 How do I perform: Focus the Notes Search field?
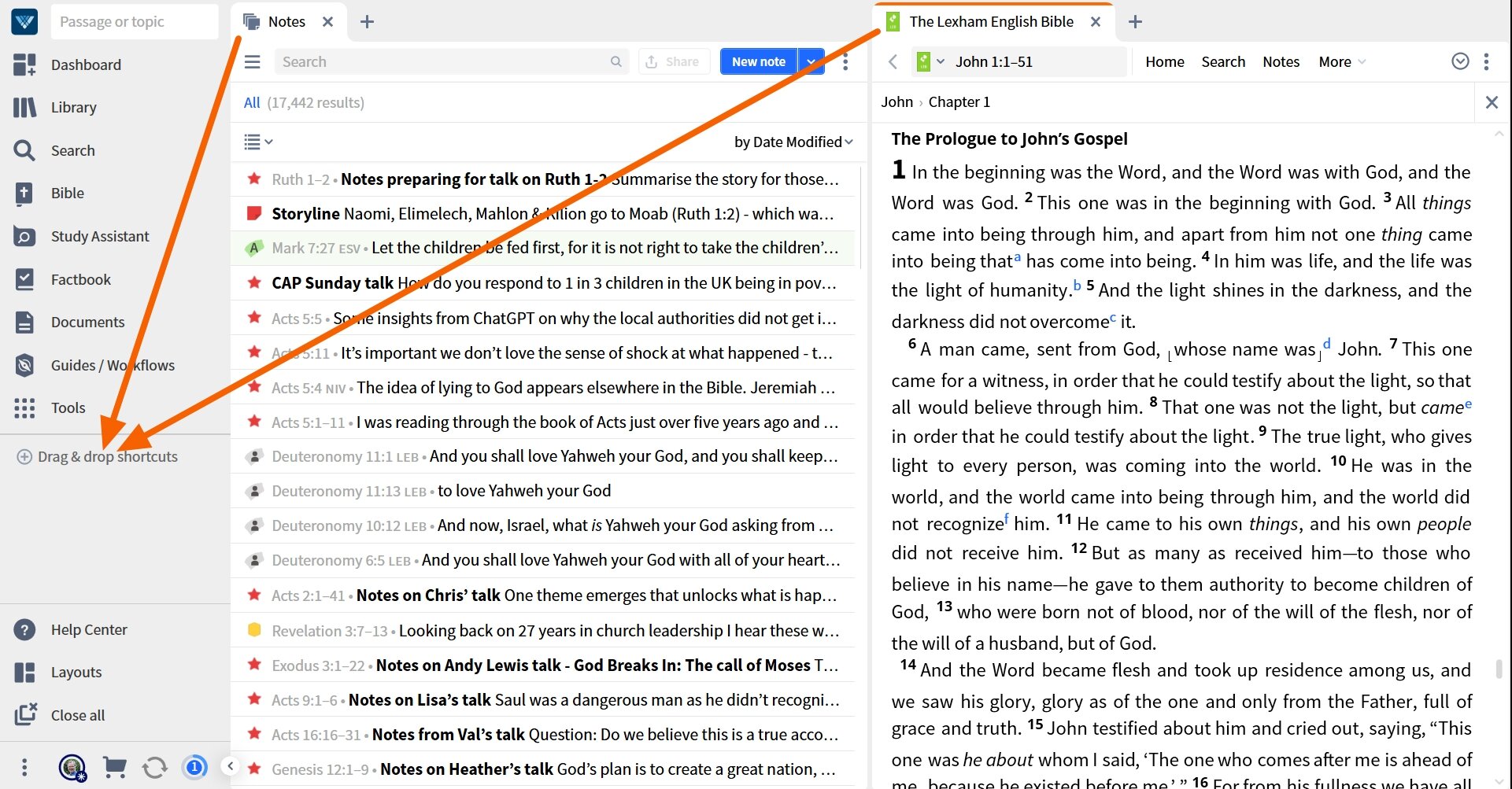coord(451,61)
